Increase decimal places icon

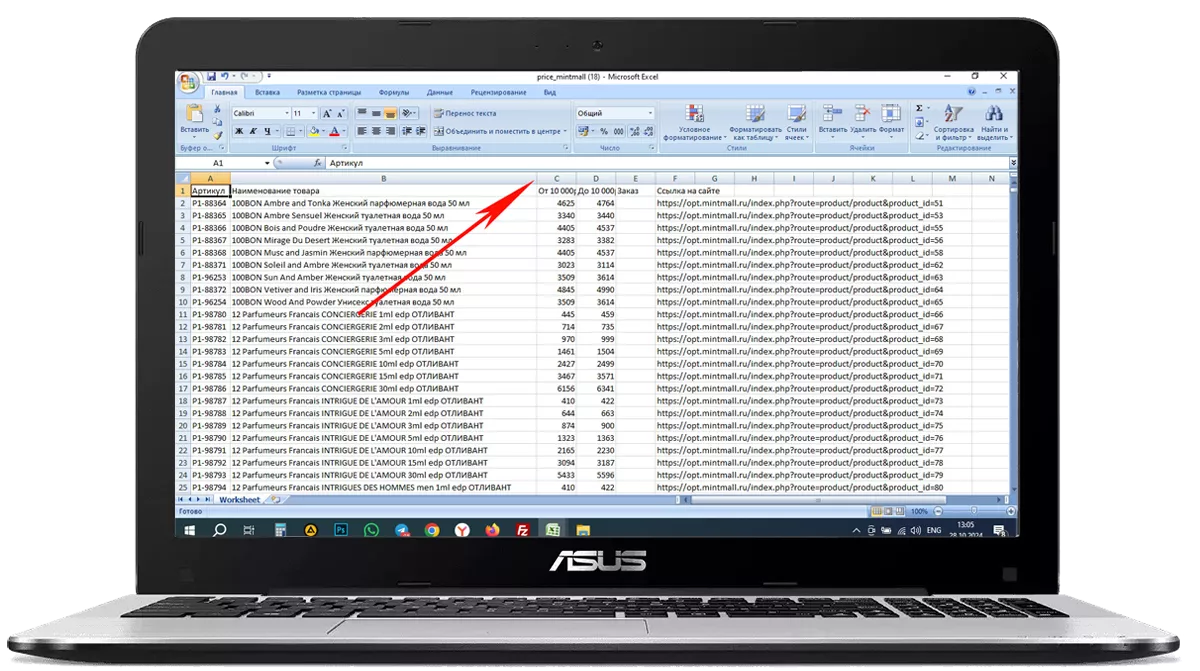(x=634, y=131)
